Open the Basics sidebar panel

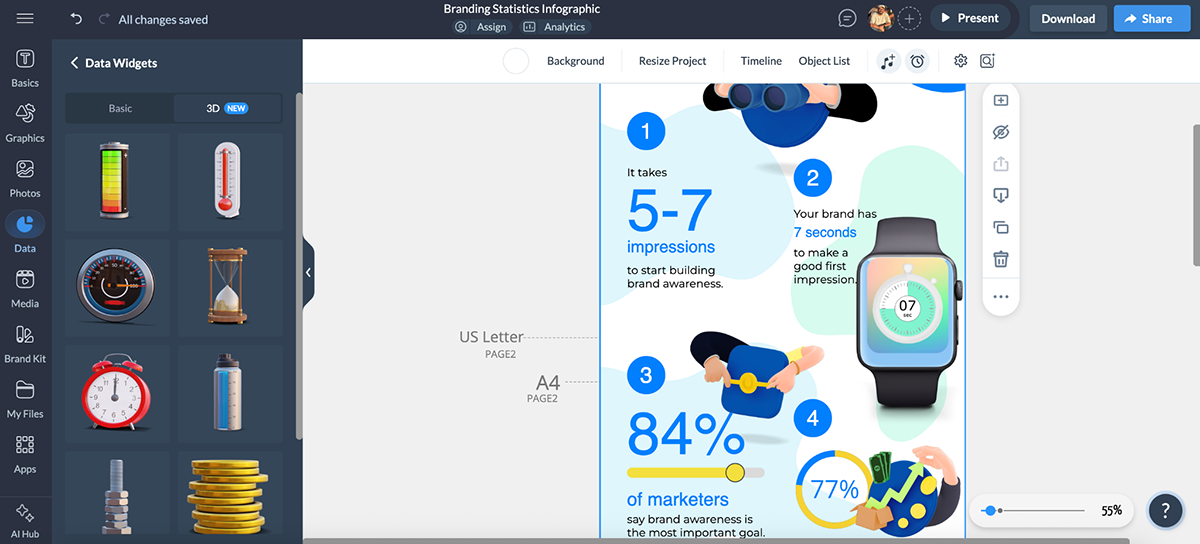(x=25, y=67)
